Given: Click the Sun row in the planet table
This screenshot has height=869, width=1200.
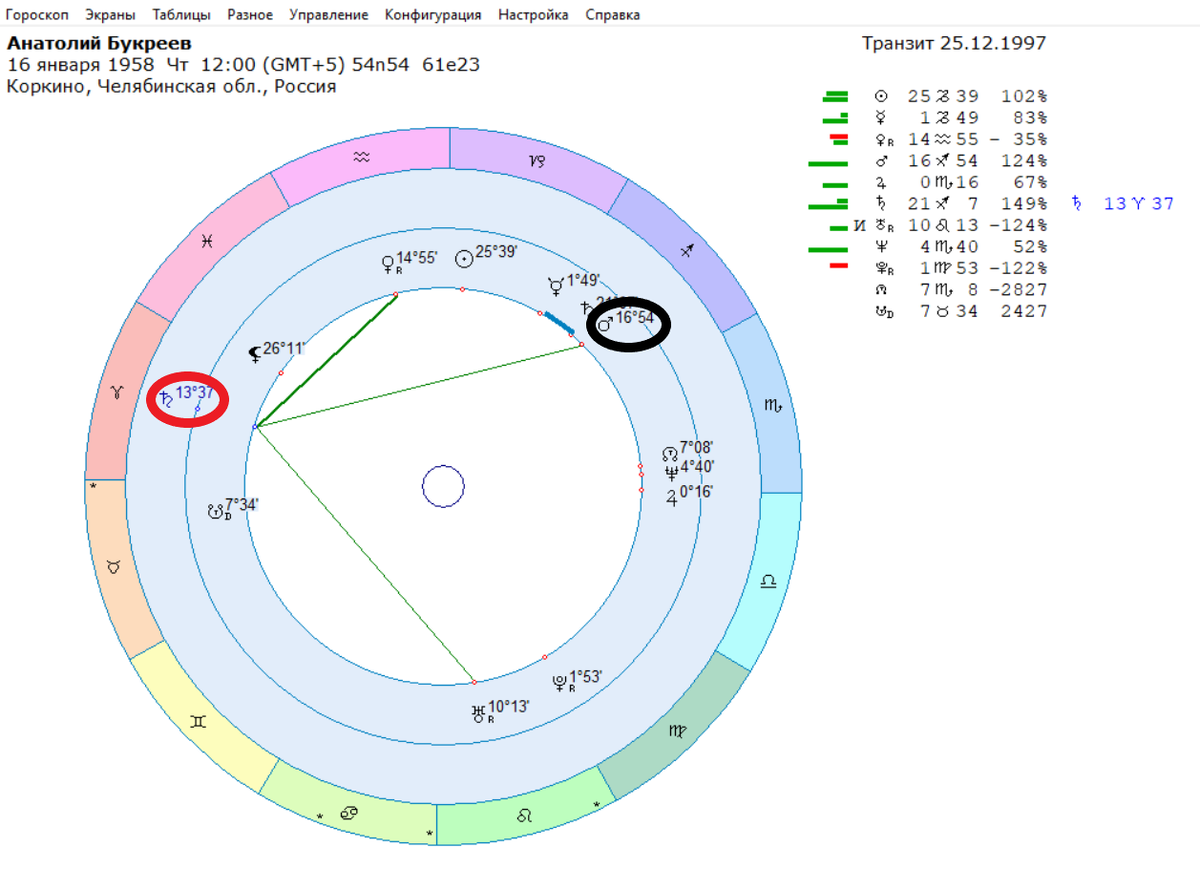Looking at the screenshot, I should (x=960, y=96).
